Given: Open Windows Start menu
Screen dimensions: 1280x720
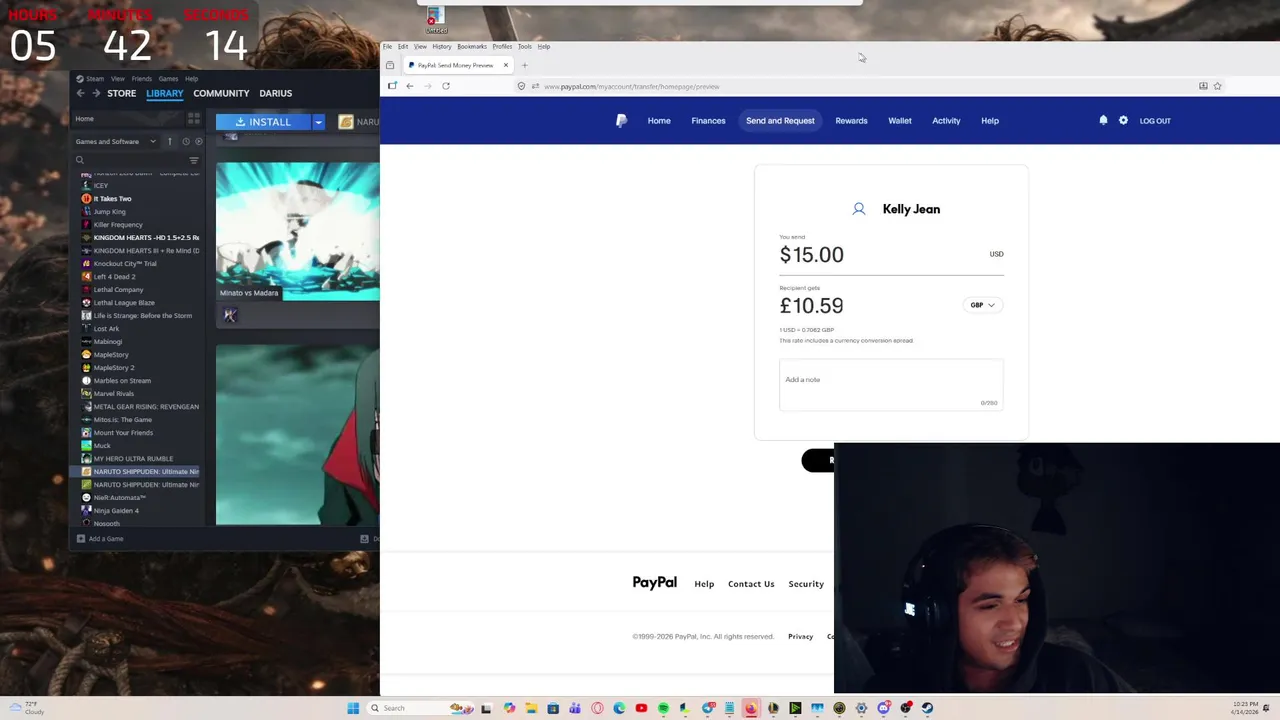Looking at the screenshot, I should tap(353, 708).
